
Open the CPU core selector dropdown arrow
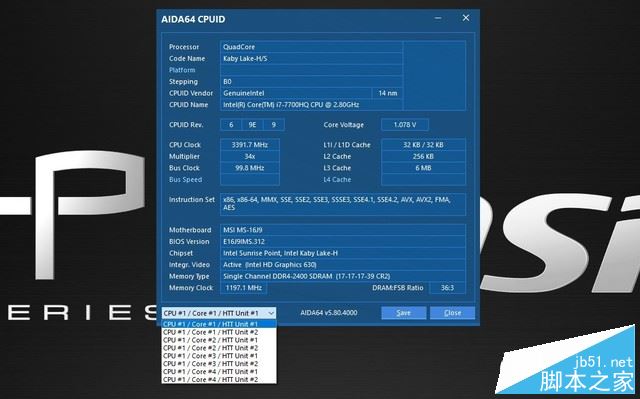(271, 313)
